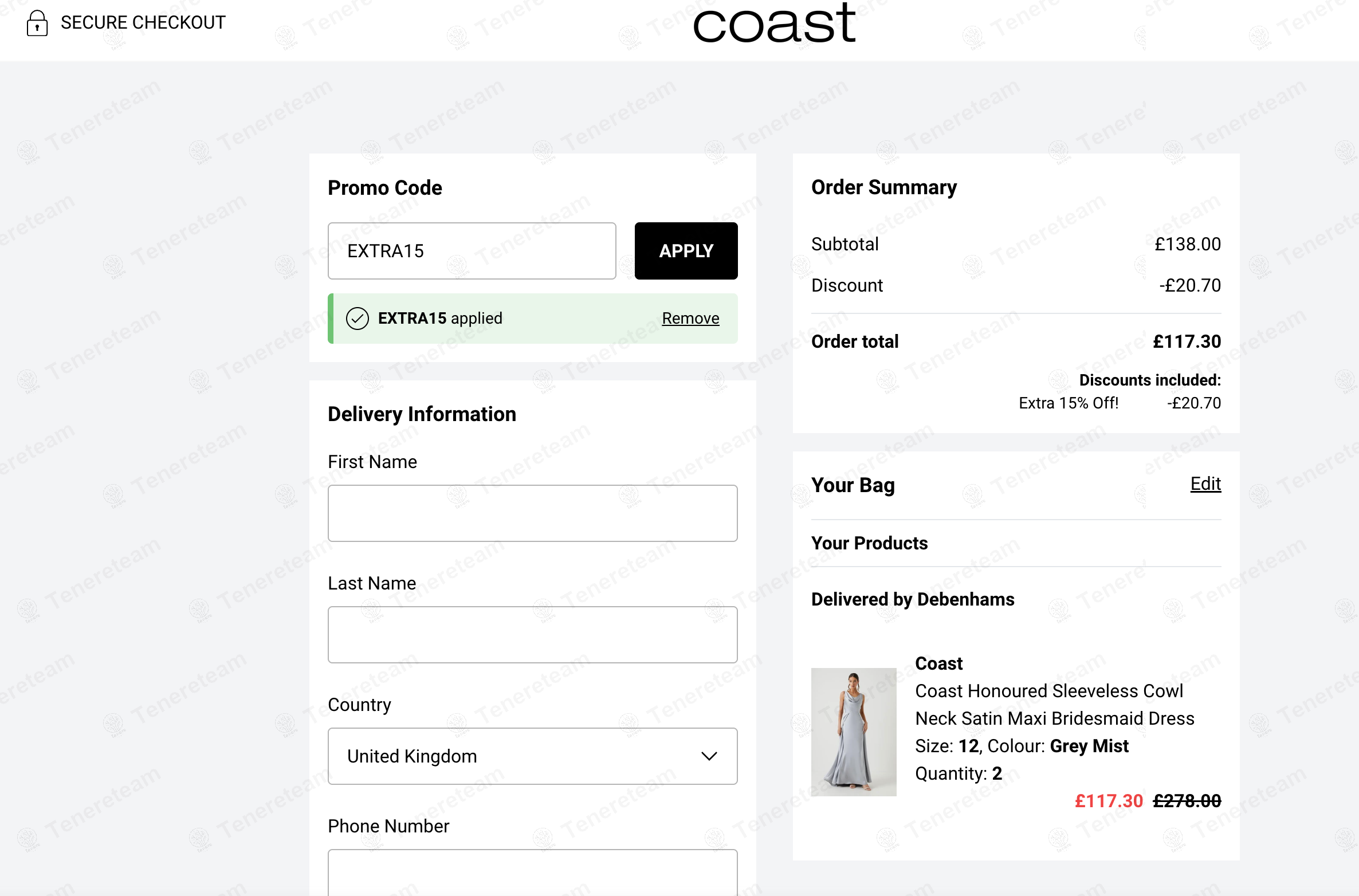Click the Your Products heading
1359x896 pixels.
pos(869,543)
